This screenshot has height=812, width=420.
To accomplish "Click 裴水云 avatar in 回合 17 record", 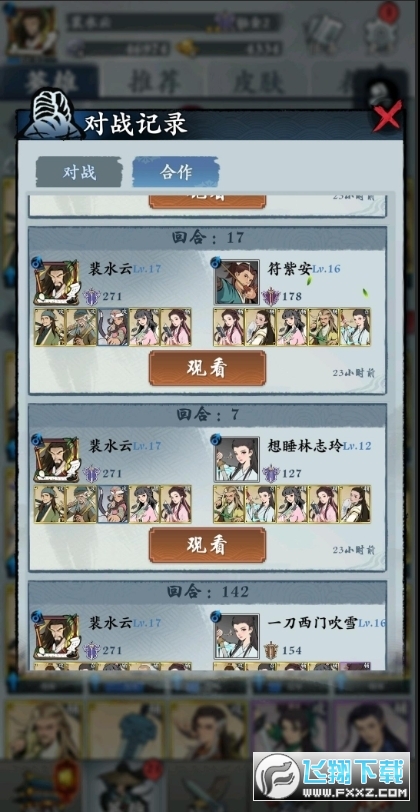I will click(56, 283).
